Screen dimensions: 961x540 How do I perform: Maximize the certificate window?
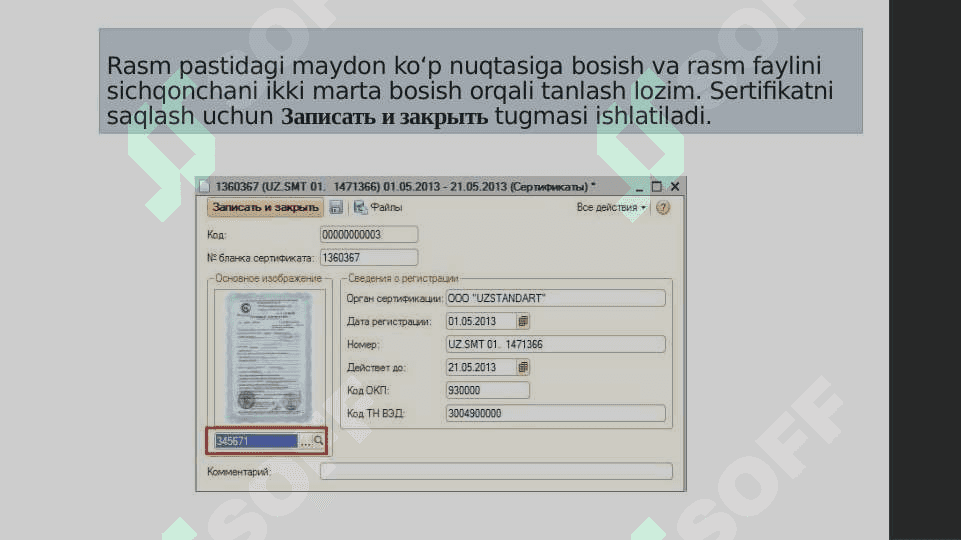[656, 186]
